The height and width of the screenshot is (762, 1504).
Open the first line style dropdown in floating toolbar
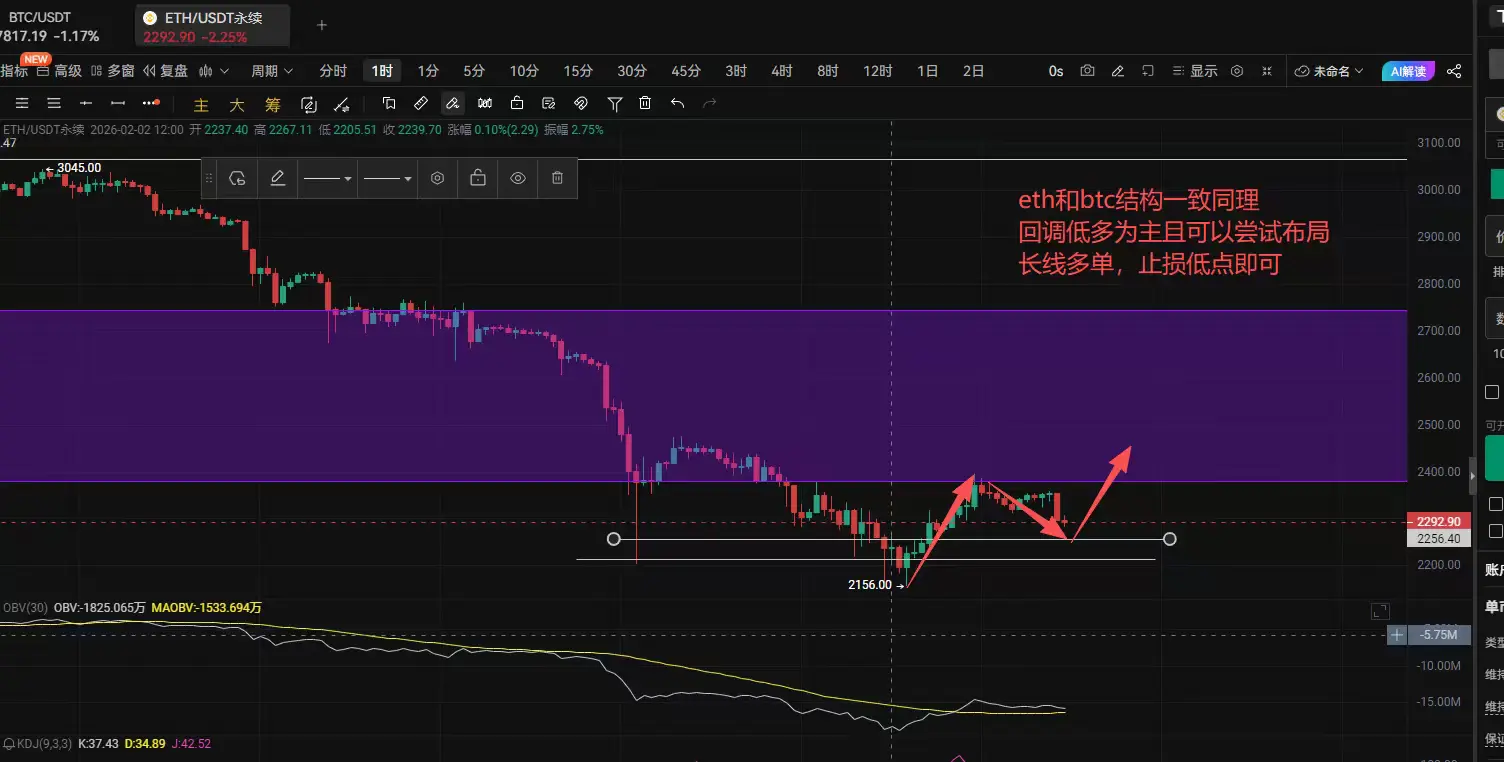point(327,178)
